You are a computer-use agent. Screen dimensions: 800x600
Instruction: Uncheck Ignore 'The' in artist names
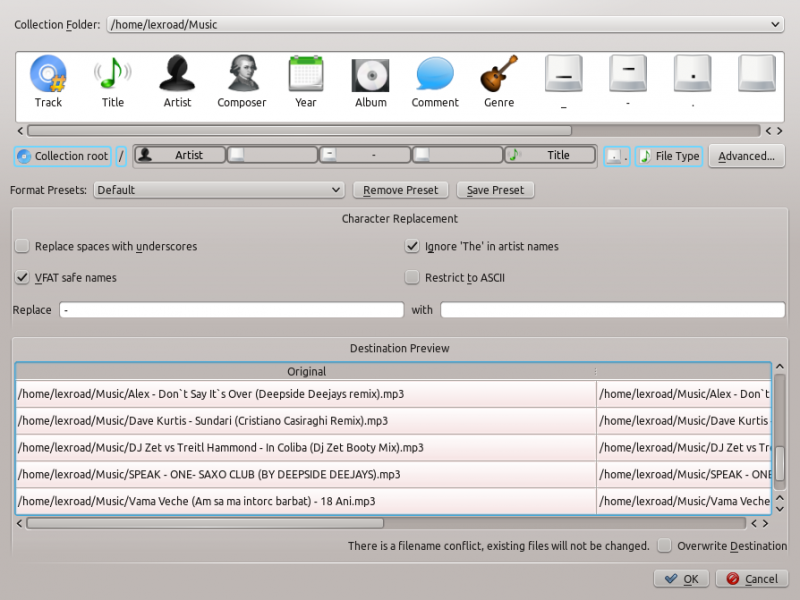[412, 246]
